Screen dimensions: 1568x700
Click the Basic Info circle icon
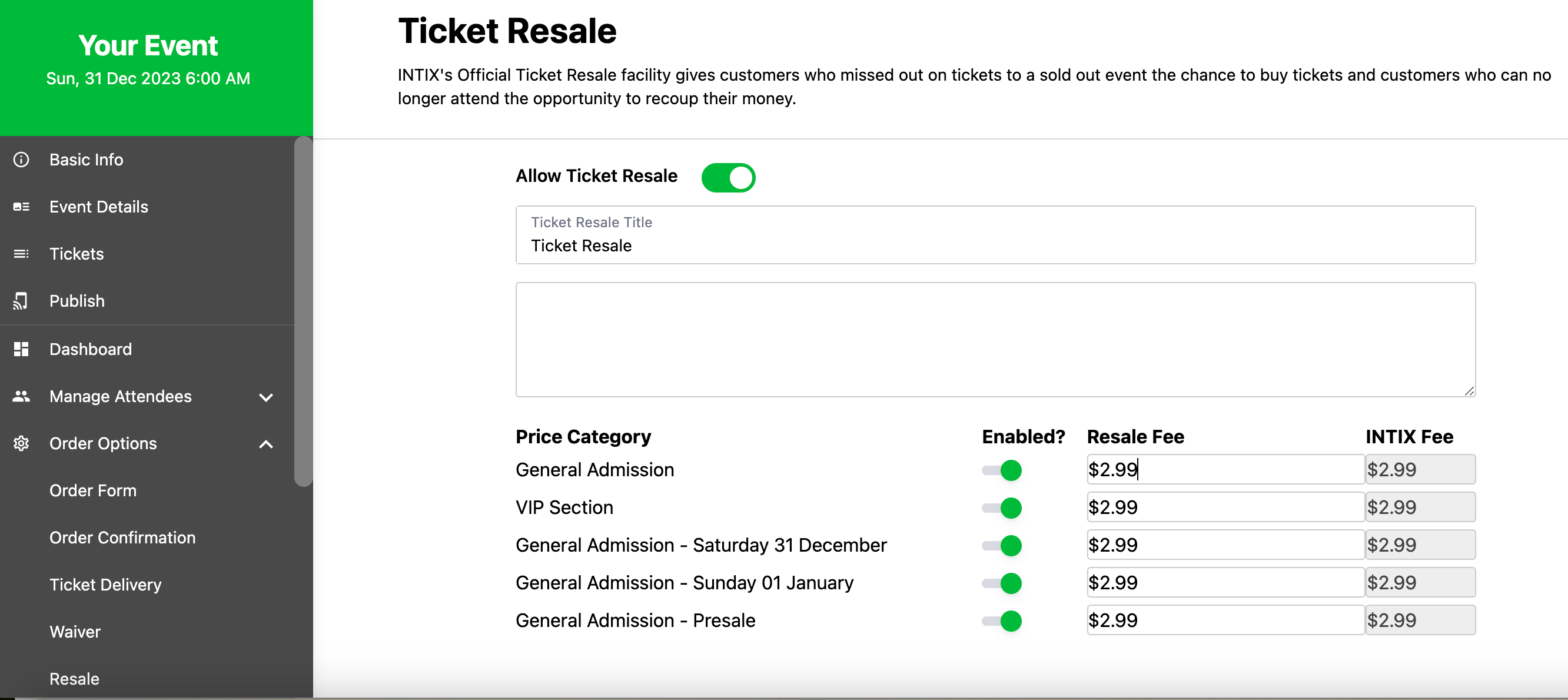coord(21,160)
